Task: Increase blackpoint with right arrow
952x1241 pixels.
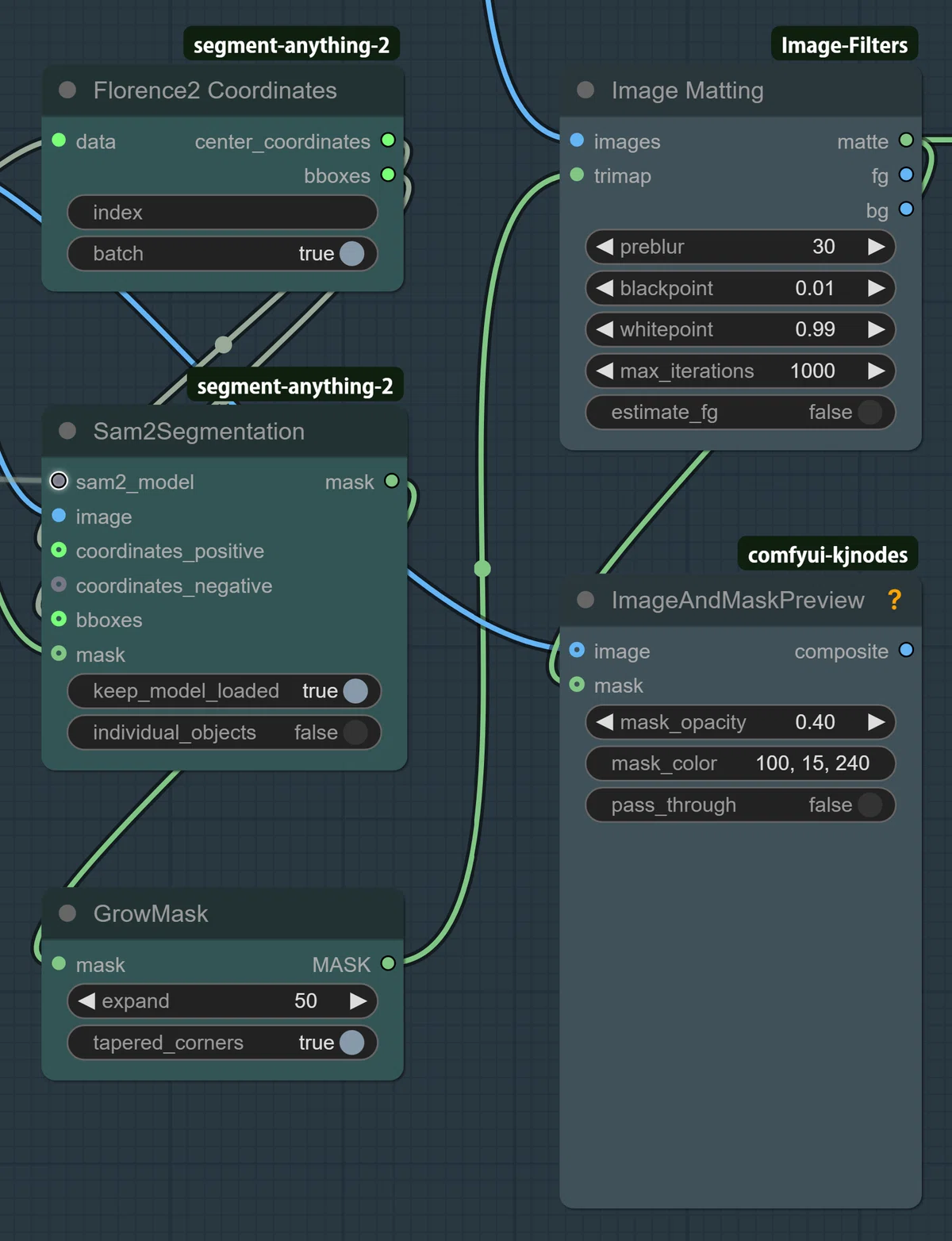Action: coord(876,288)
